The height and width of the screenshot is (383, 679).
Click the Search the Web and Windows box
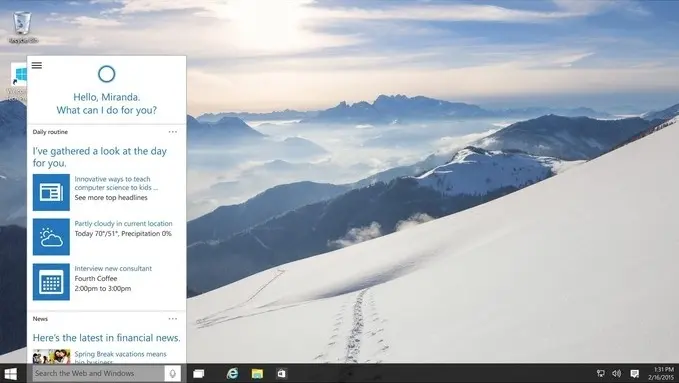99,373
